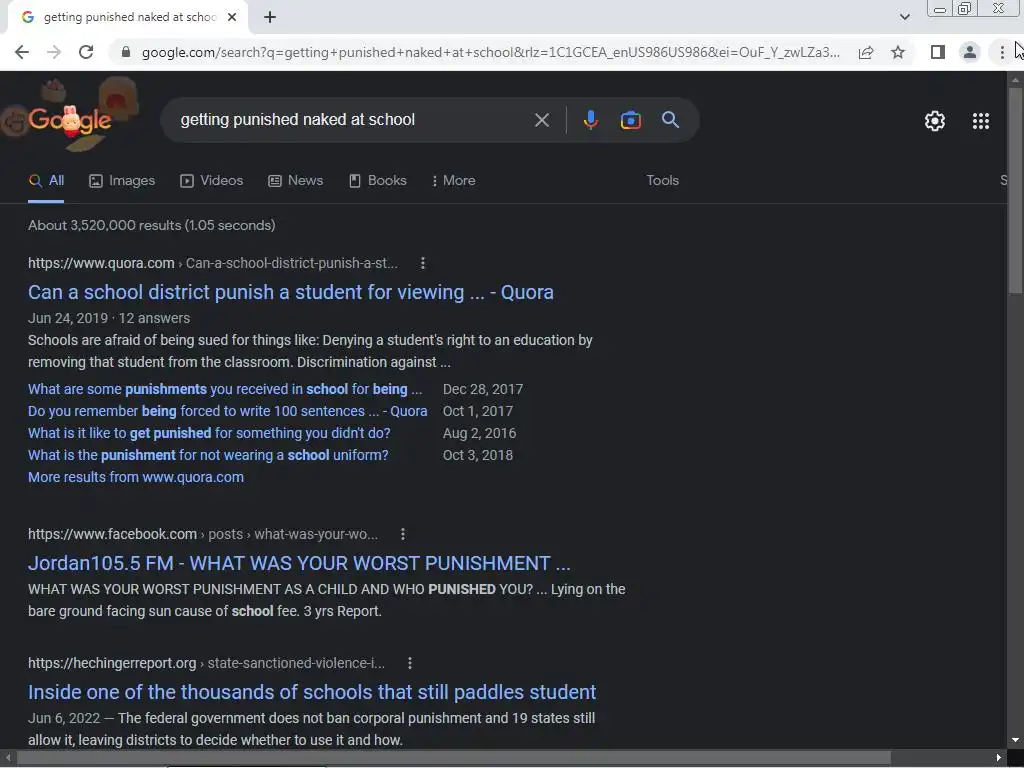Switch to the Books tab
The height and width of the screenshot is (768, 1024).
click(x=378, y=181)
